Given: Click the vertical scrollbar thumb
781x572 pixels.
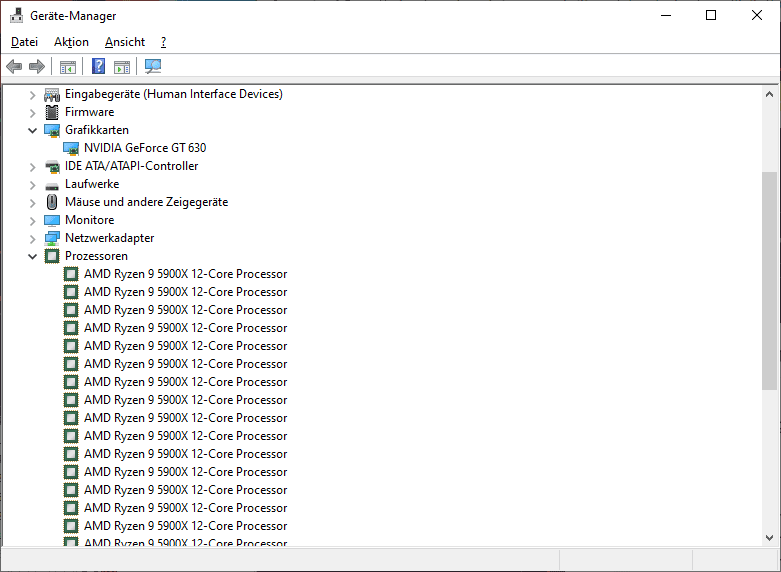Looking at the screenshot, I should coord(769,281).
